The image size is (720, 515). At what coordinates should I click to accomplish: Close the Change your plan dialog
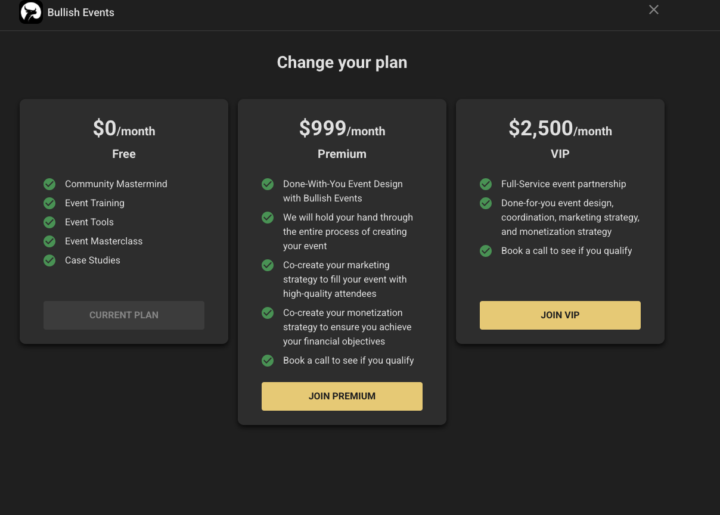coord(654,10)
